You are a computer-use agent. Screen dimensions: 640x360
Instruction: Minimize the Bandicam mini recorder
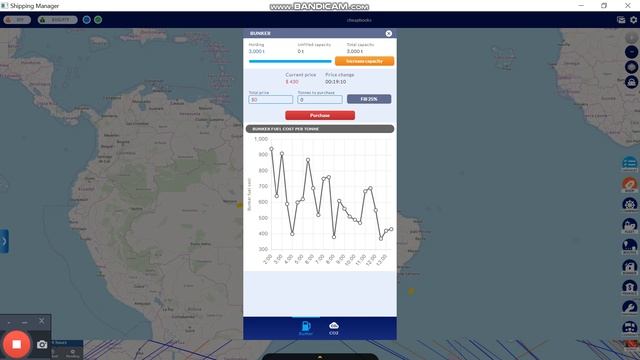pyautogui.click(x=24, y=322)
